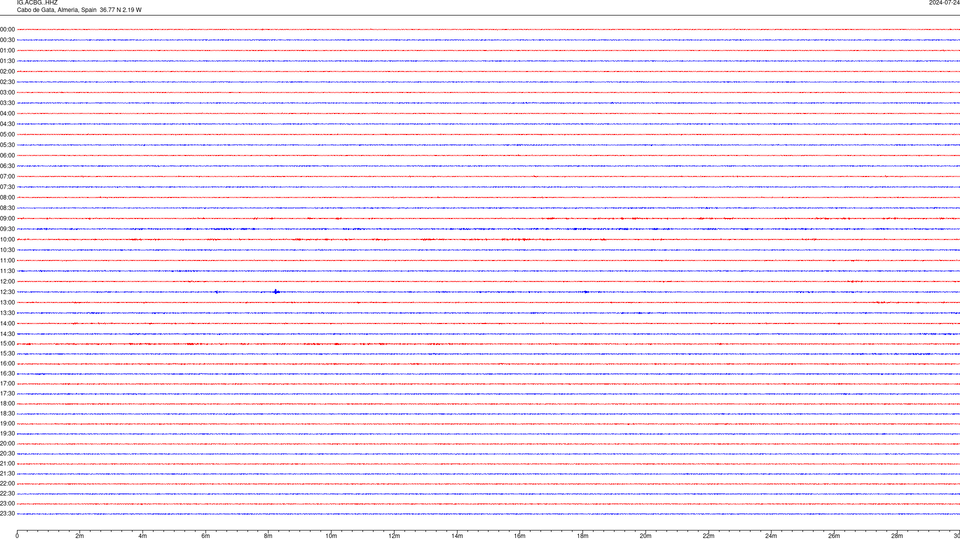Click the 04:30 time label

[7, 124]
